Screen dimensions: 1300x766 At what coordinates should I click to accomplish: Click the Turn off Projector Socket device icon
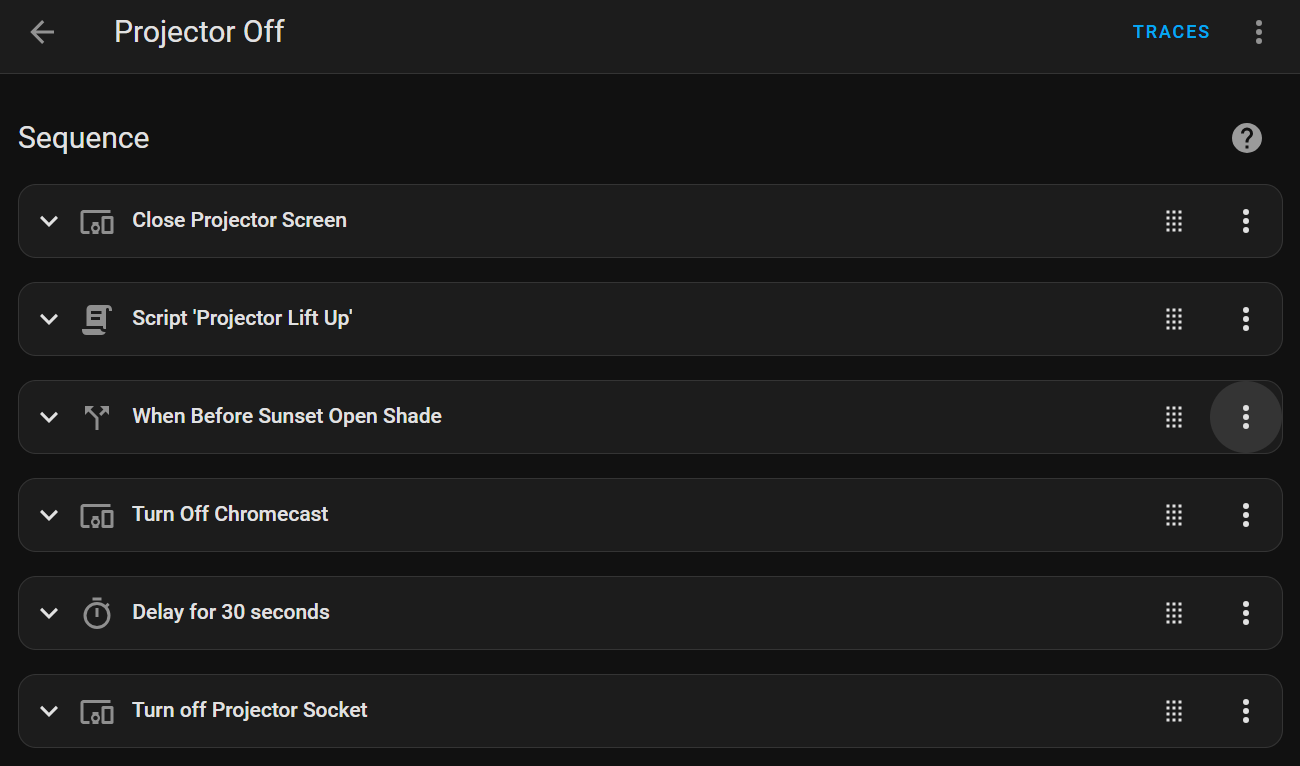point(97,711)
